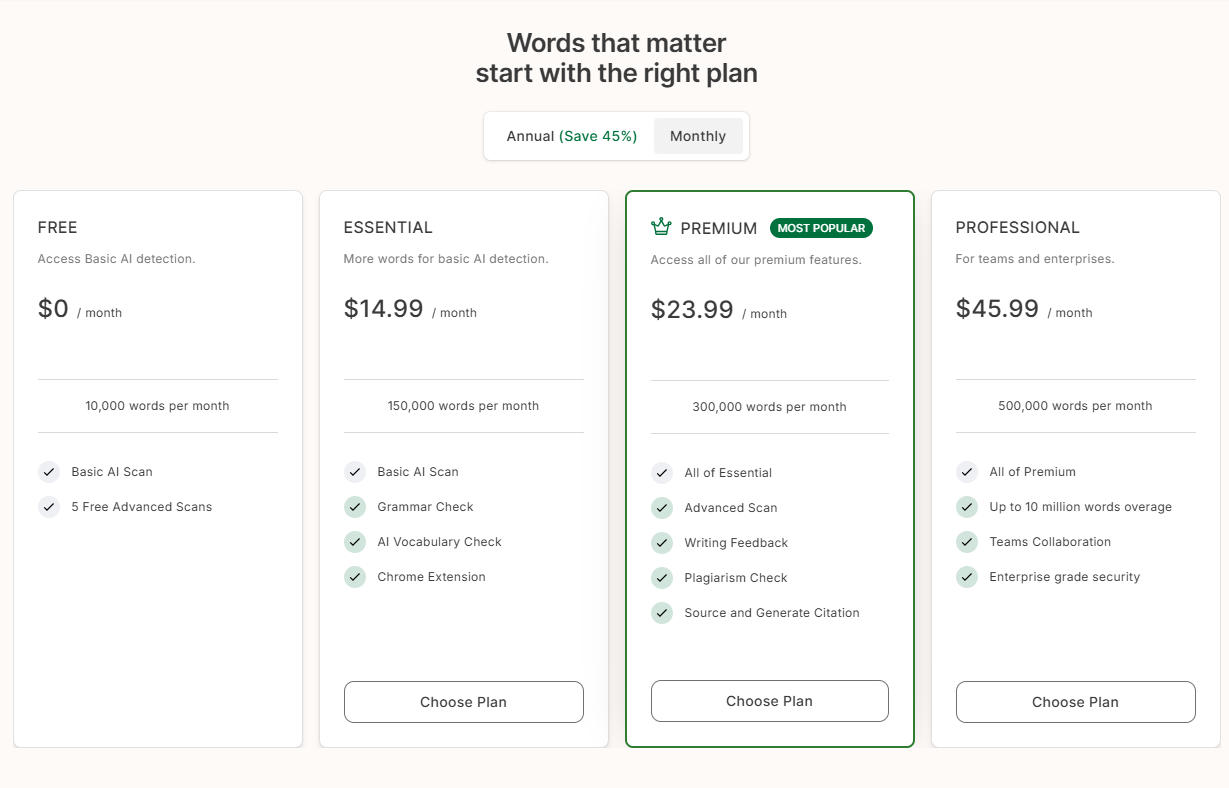Image resolution: width=1229 pixels, height=788 pixels.
Task: Click the $45.99 Professional price
Action: click(997, 308)
